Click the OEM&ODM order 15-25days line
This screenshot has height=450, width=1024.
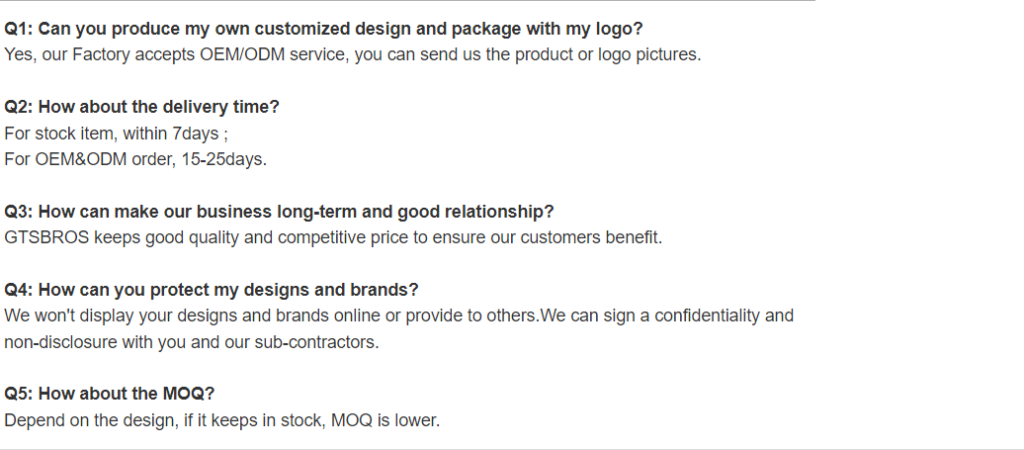click(x=135, y=159)
